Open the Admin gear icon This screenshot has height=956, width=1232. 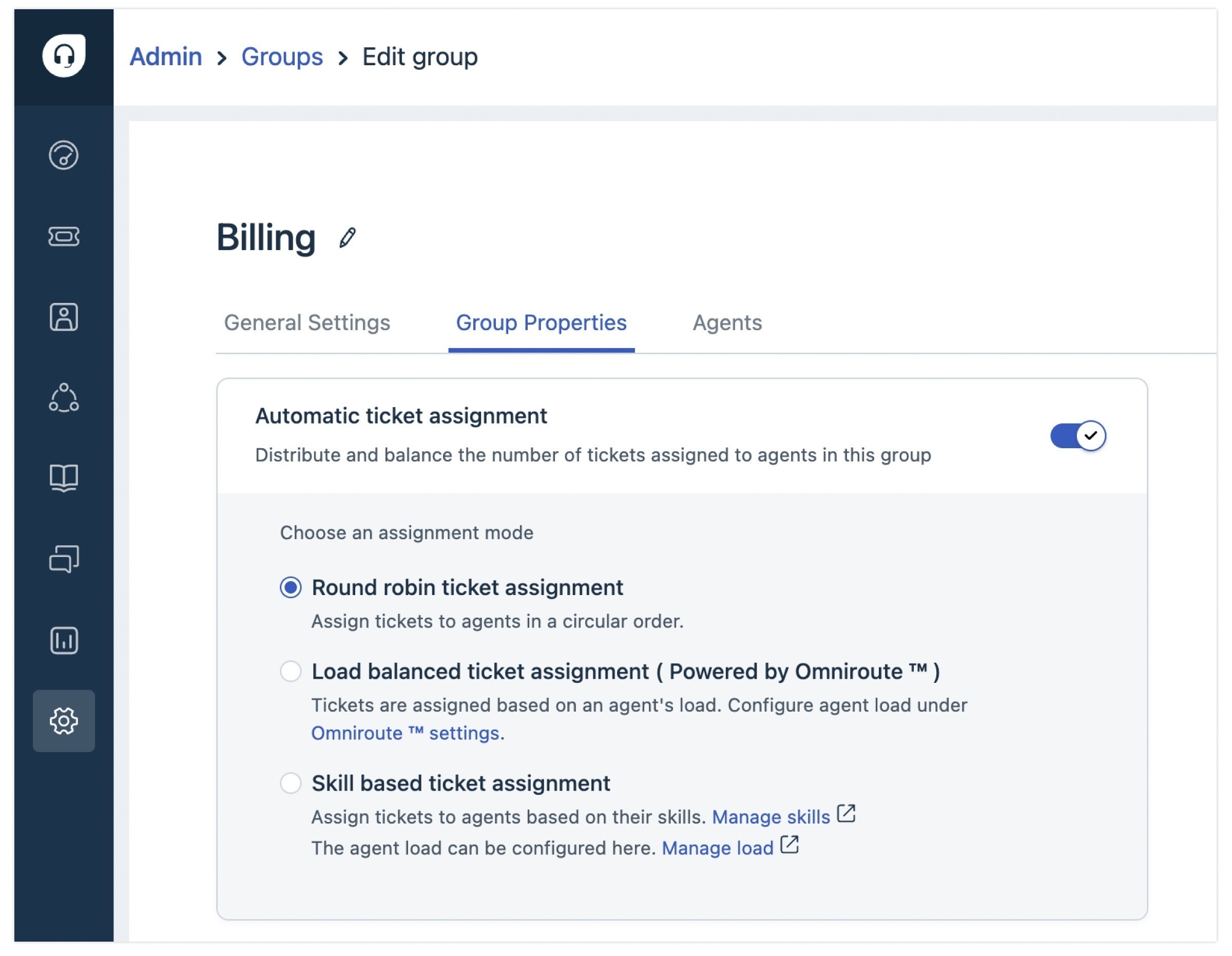(x=64, y=721)
